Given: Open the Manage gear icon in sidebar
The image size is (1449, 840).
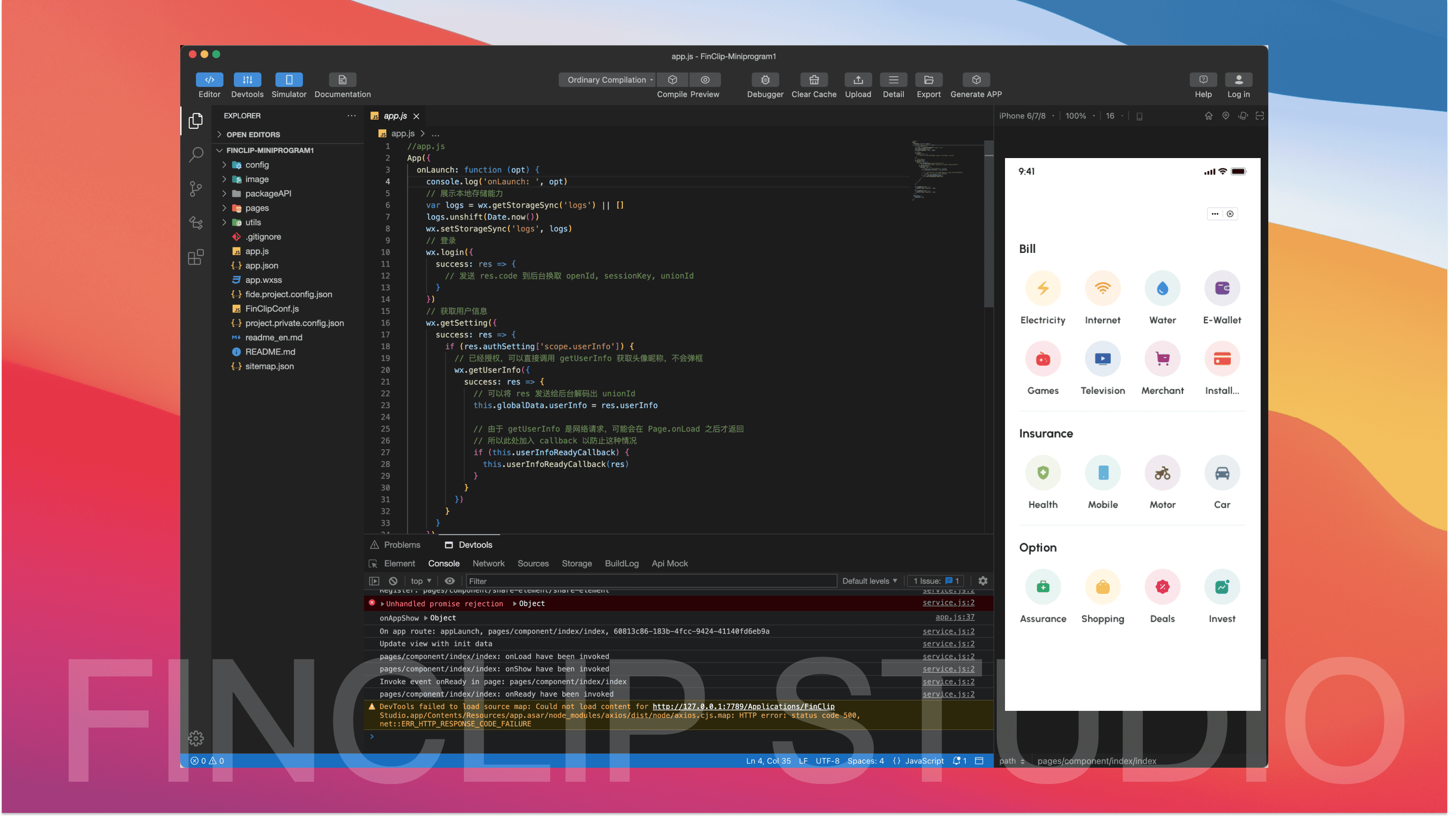Looking at the screenshot, I should (196, 737).
